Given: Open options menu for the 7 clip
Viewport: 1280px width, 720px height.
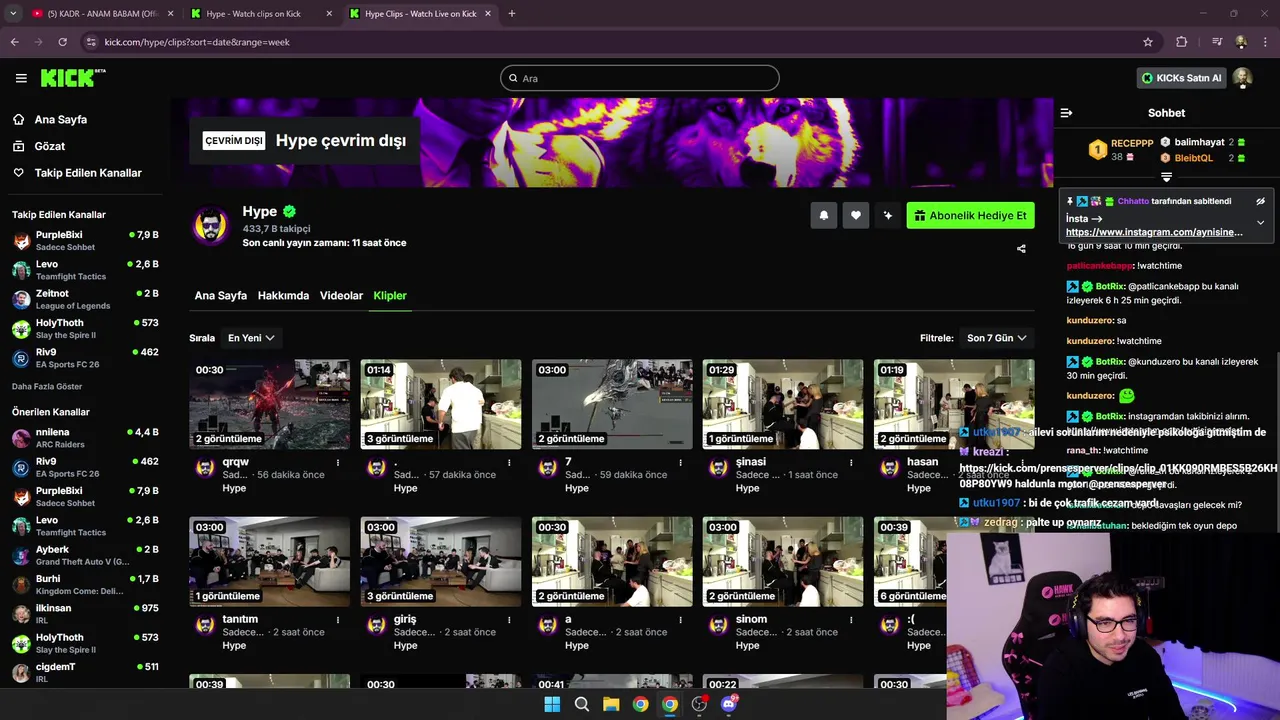Looking at the screenshot, I should (x=680, y=462).
